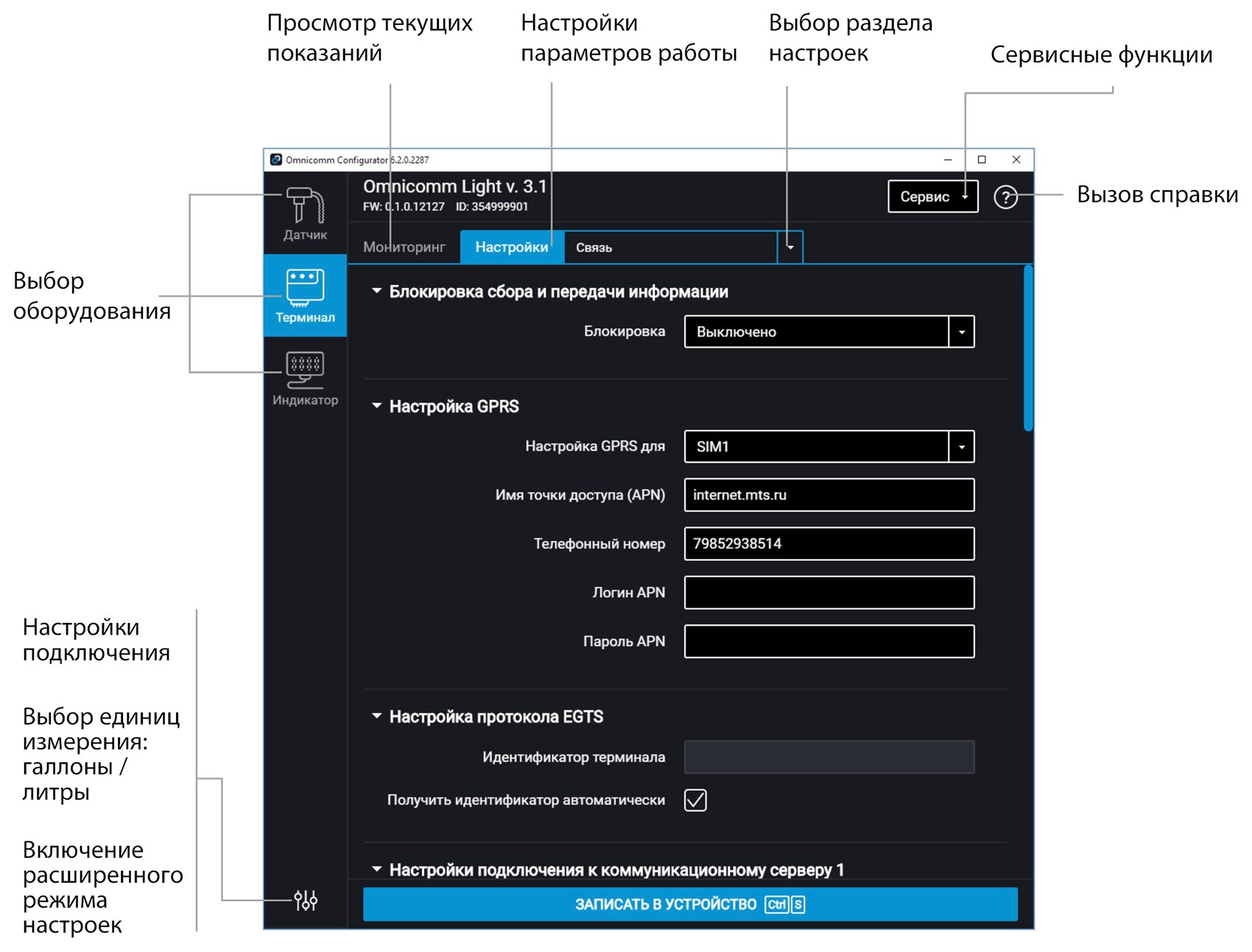Switch to the Мониторинг tab
The height and width of the screenshot is (952, 1252).
[x=404, y=247]
